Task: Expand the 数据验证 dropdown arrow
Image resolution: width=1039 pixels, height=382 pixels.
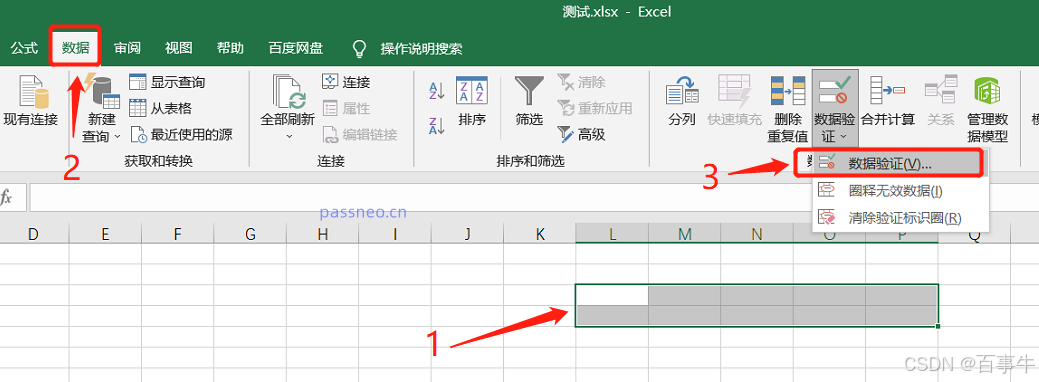Action: [843, 136]
